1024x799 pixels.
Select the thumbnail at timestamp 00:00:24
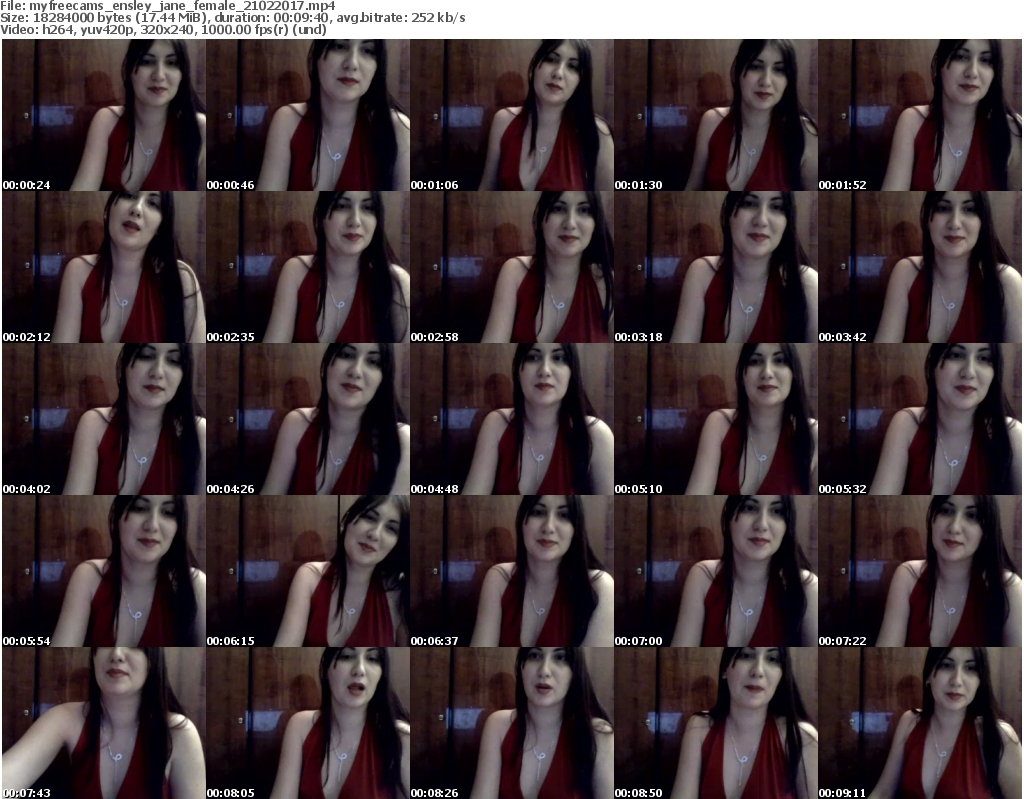[x=104, y=115]
